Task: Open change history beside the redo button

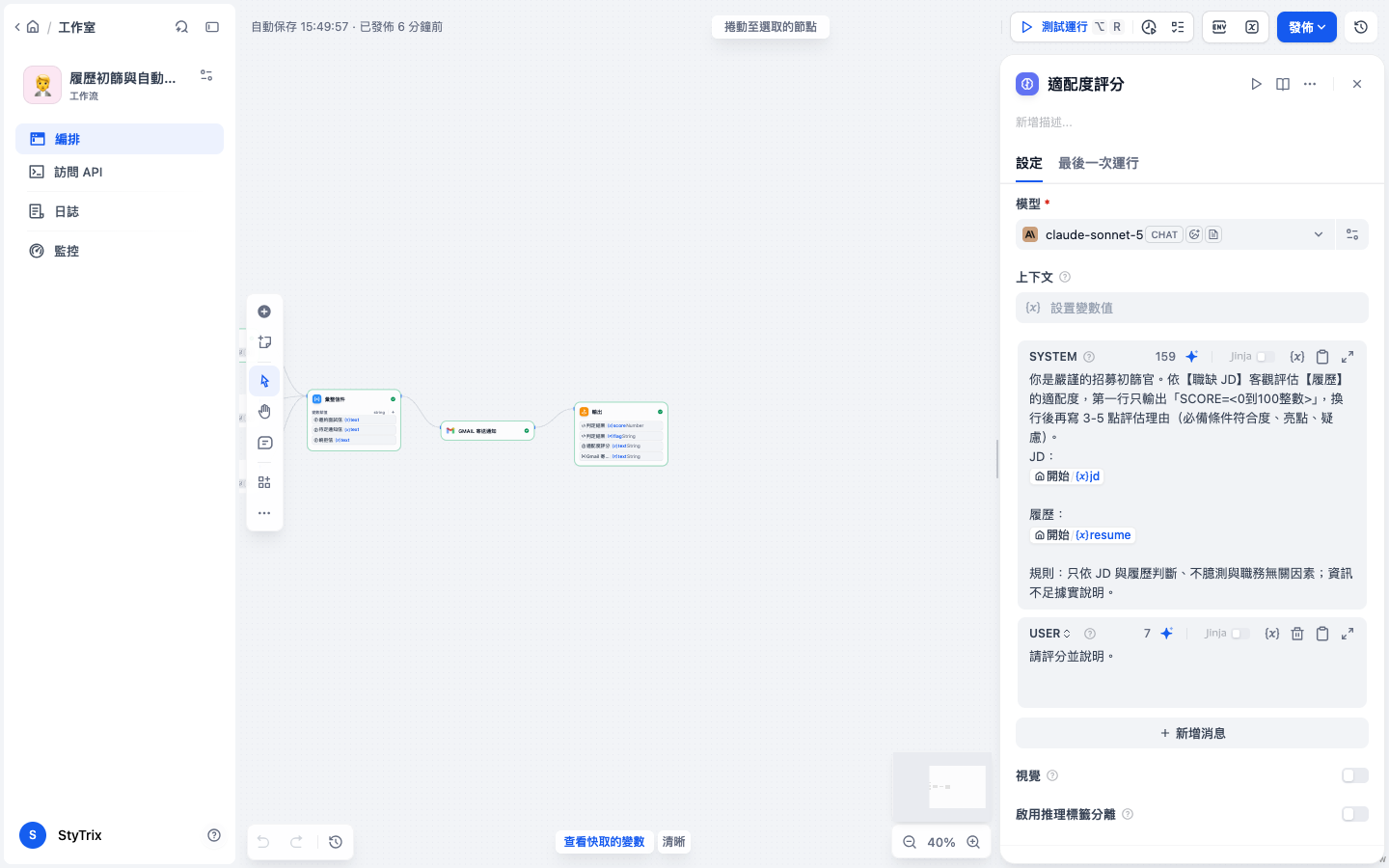Action: (336, 842)
